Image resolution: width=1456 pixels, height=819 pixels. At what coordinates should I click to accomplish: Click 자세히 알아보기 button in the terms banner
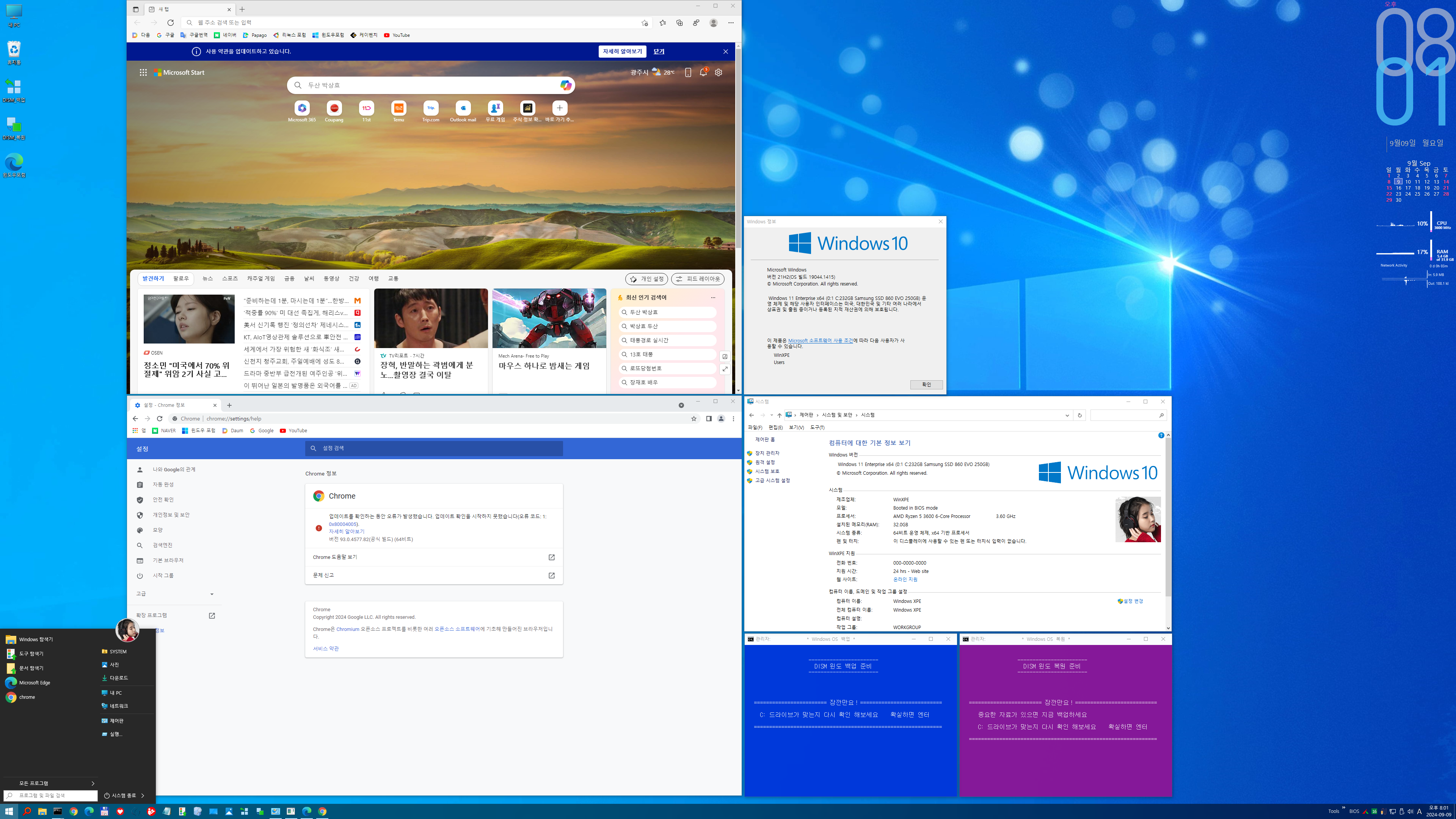coord(622,52)
